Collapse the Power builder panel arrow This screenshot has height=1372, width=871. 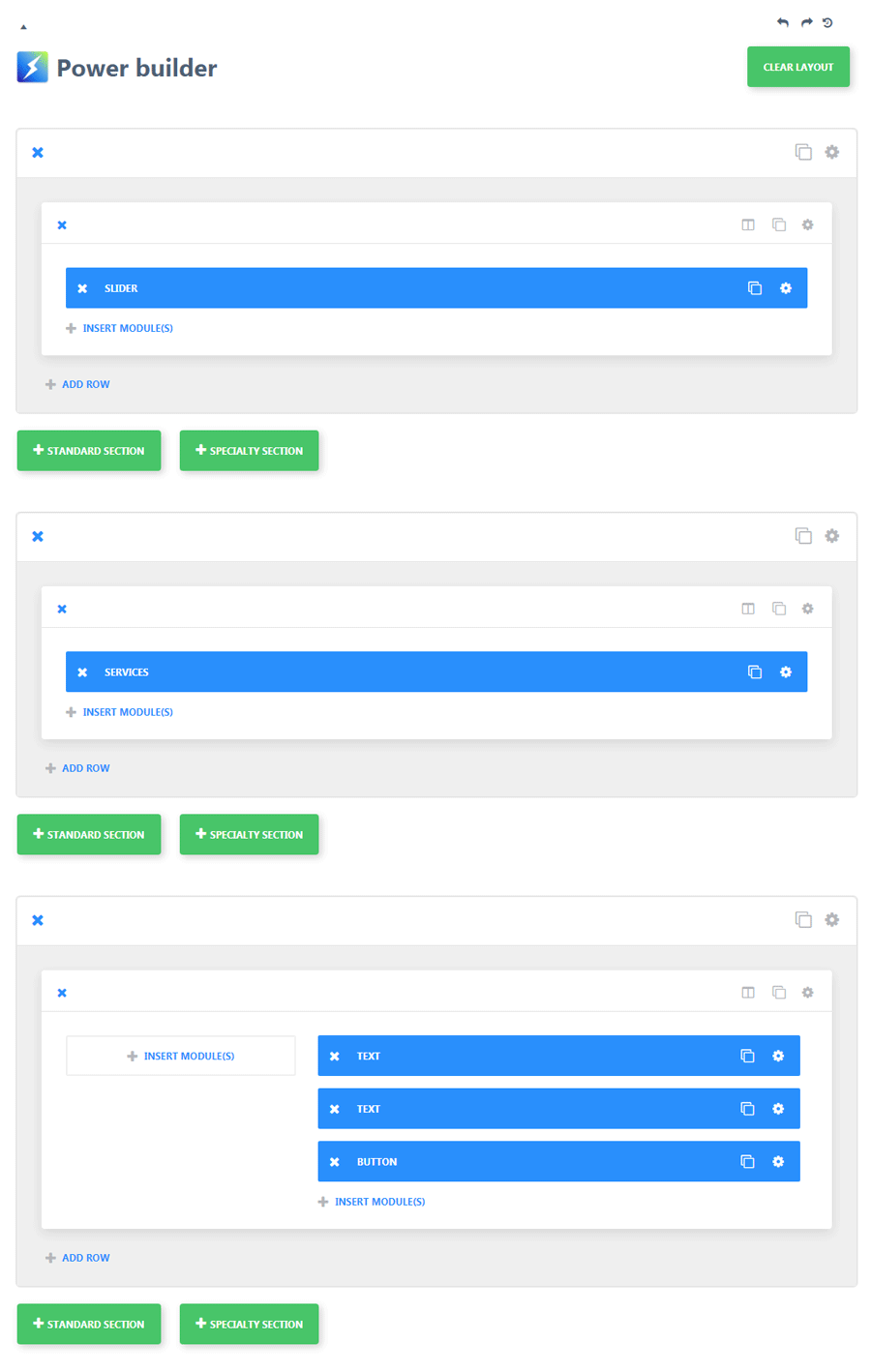pos(23,27)
